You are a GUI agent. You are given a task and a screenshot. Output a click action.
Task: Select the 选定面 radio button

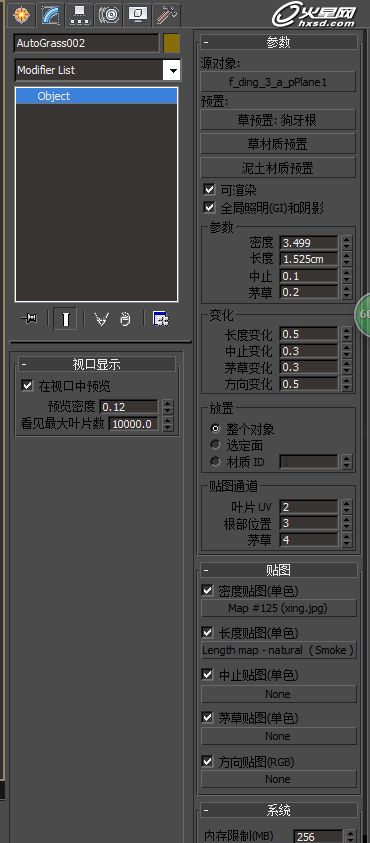click(216, 445)
